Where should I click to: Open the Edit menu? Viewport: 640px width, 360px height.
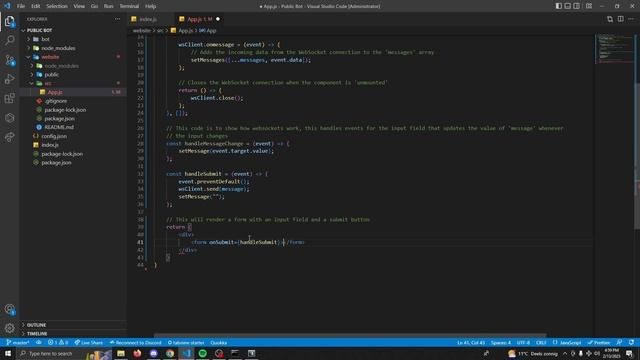pos(36,6)
